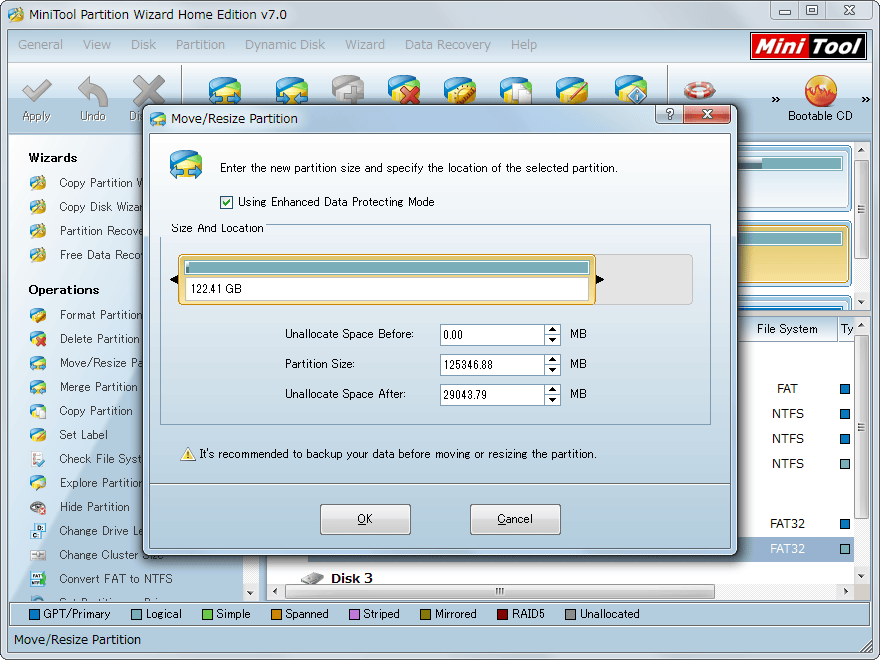
Task: Click the lifebuoy help toolbar icon
Action: coord(699,90)
